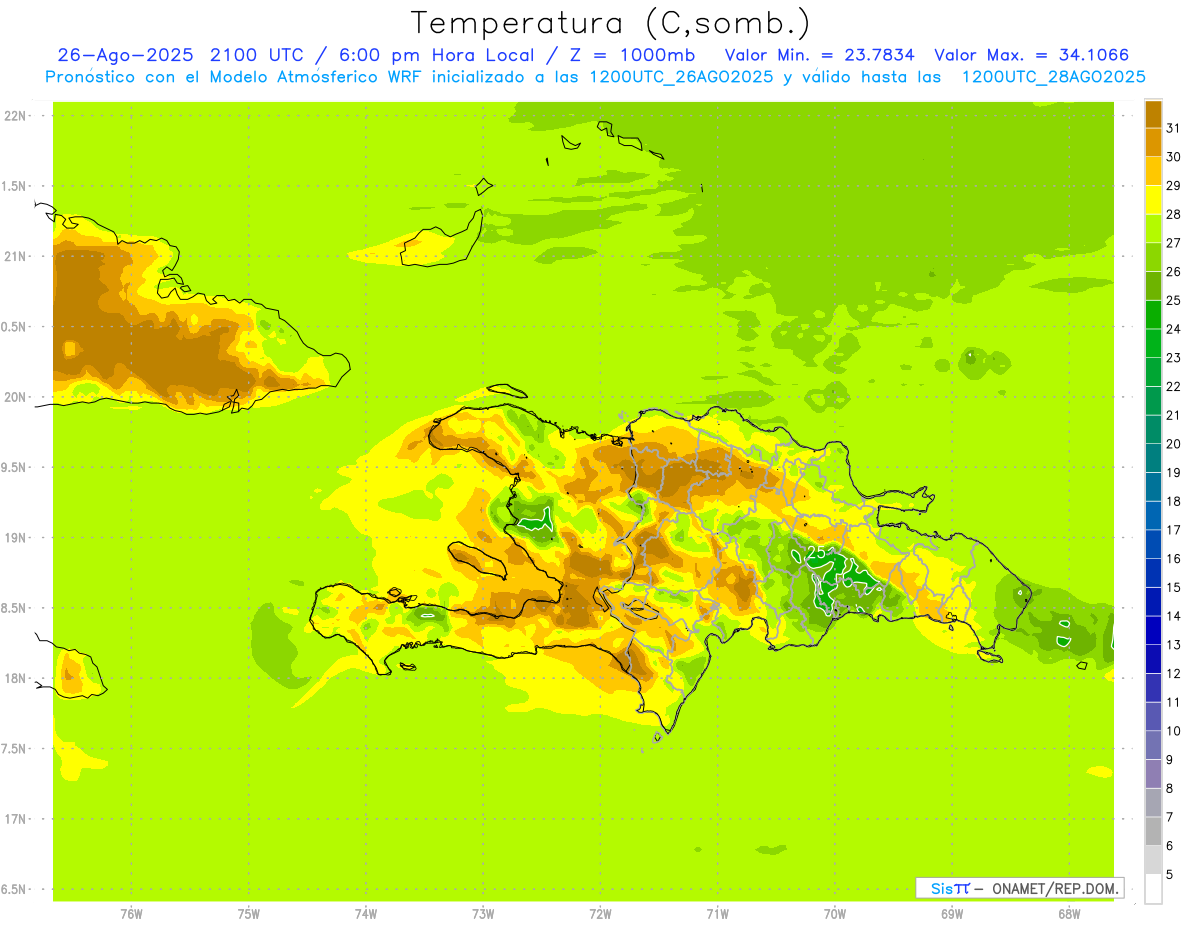Click the "6.5N" latitude axis label
1200x927 pixels.
[14, 889]
